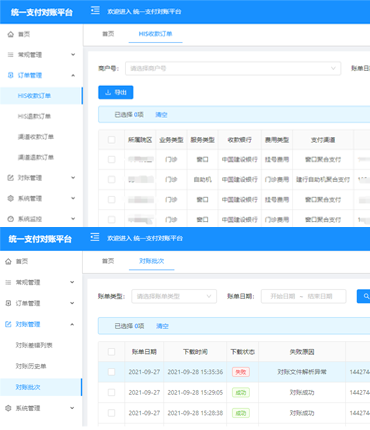The image size is (370, 430).
Task: Click the 费用类型 column header
Action: [x=277, y=140]
